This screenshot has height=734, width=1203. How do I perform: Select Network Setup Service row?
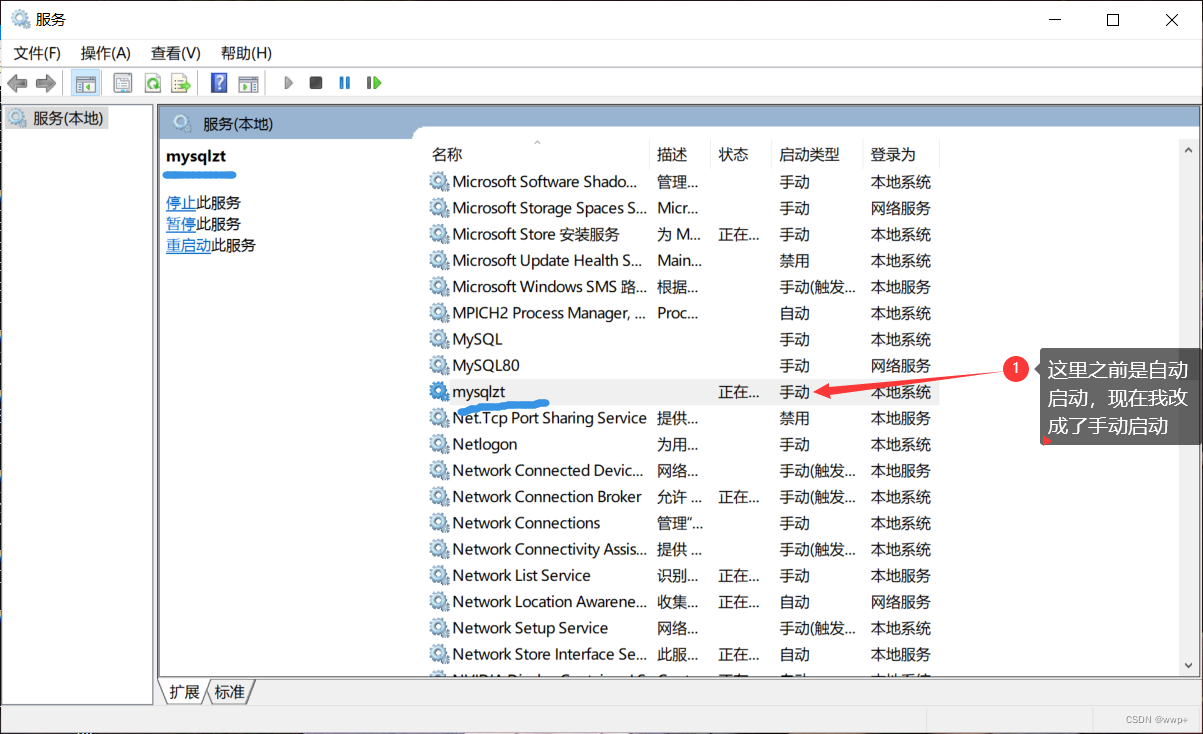click(682, 628)
